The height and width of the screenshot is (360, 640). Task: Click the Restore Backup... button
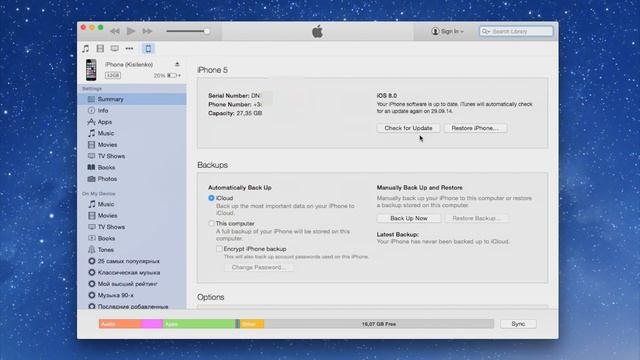(476, 218)
